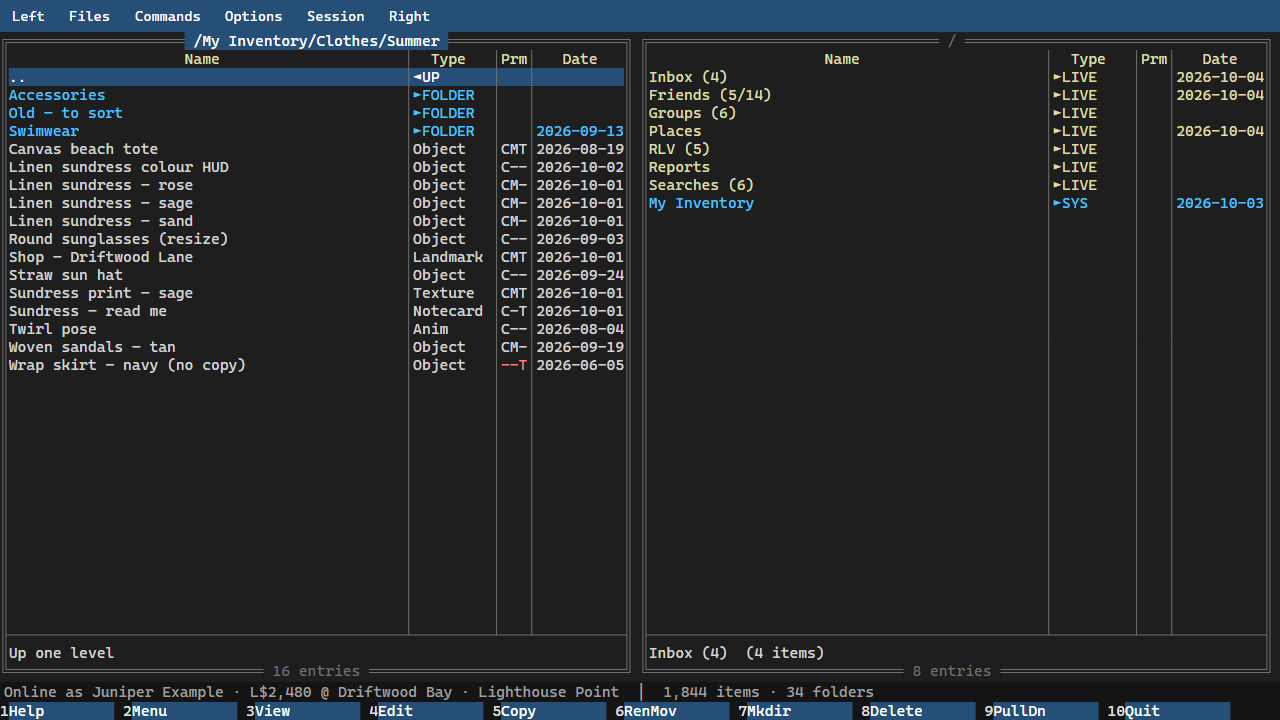Click the 8Delete function key

pyautogui.click(x=918, y=711)
